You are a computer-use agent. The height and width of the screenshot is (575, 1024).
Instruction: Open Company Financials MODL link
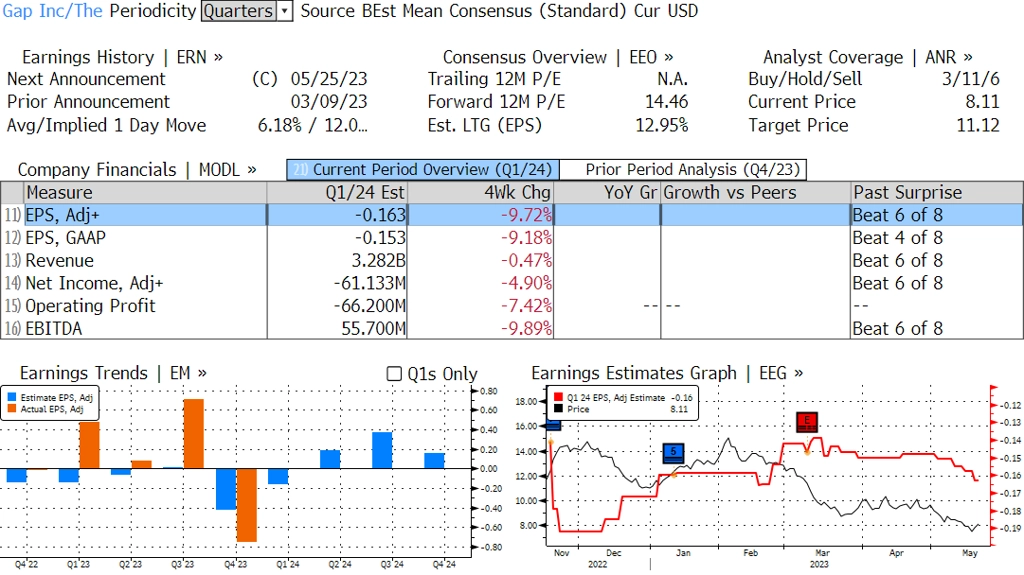137,170
